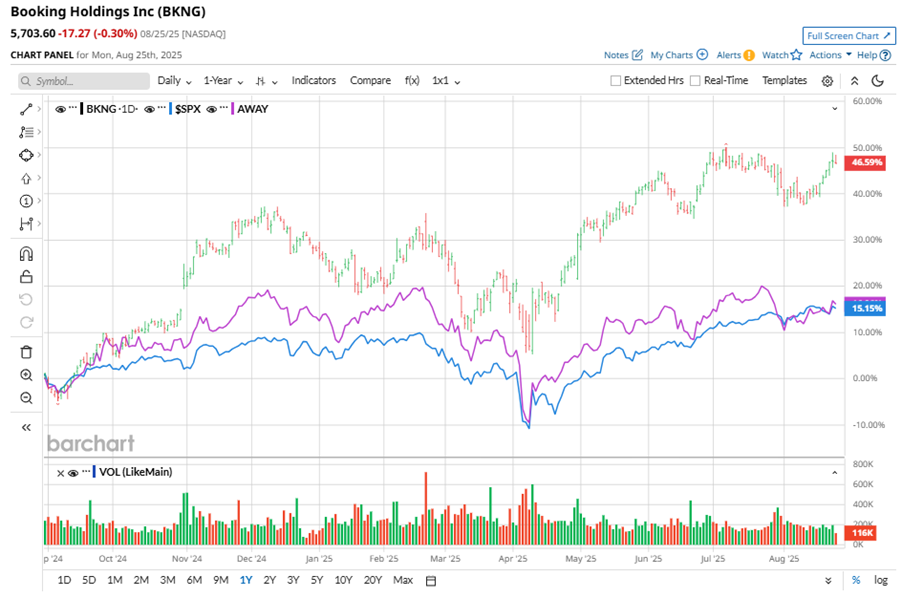Add BKNG to watchlist star

click(796, 55)
